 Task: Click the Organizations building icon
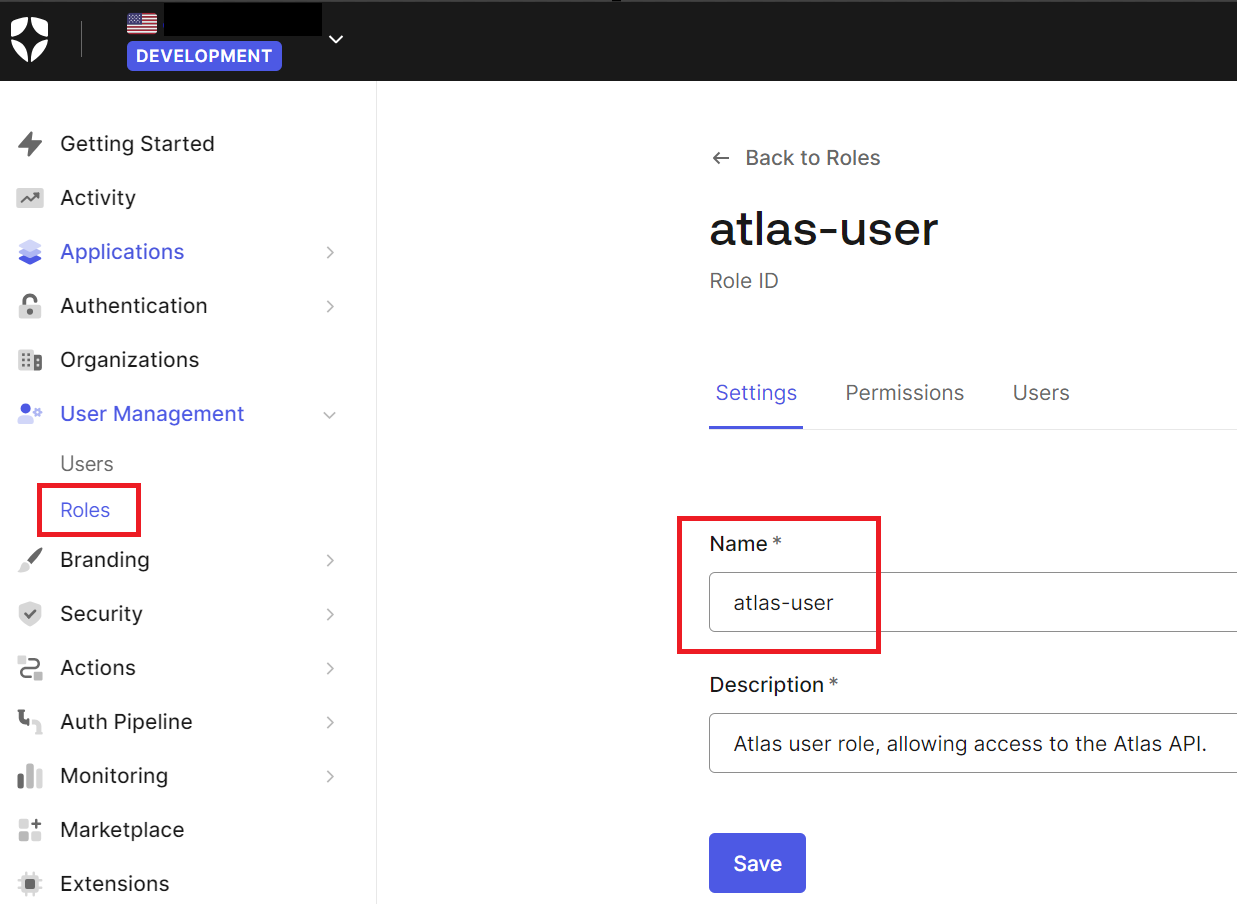(30, 360)
